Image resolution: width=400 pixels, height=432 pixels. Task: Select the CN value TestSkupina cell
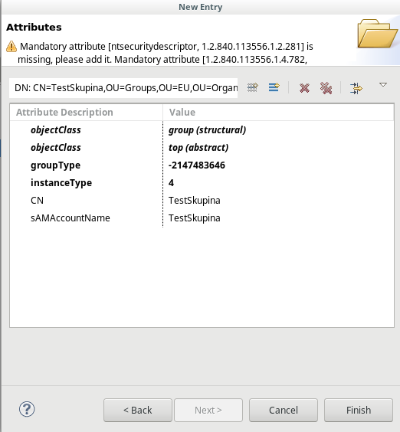pos(194,200)
